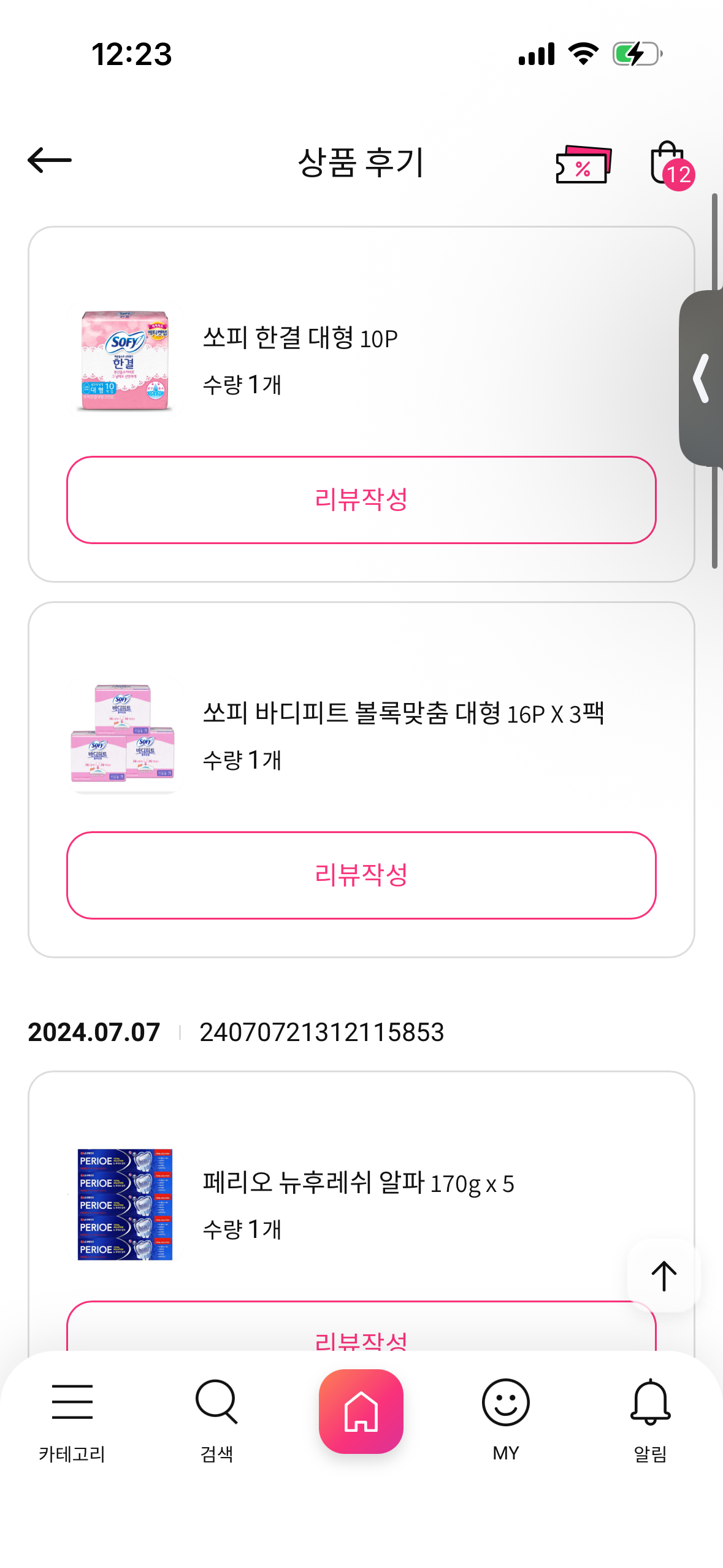723x1568 pixels.
Task: Tap order number 2407072131211​5853
Action: [321, 1032]
